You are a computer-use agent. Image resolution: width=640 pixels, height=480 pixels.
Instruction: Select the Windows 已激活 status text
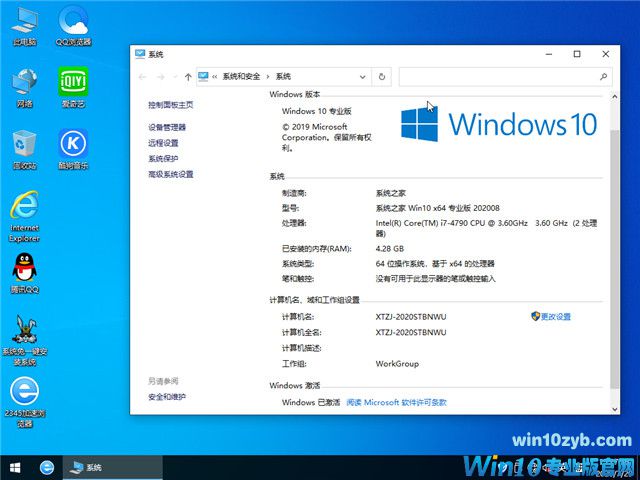tap(311, 402)
